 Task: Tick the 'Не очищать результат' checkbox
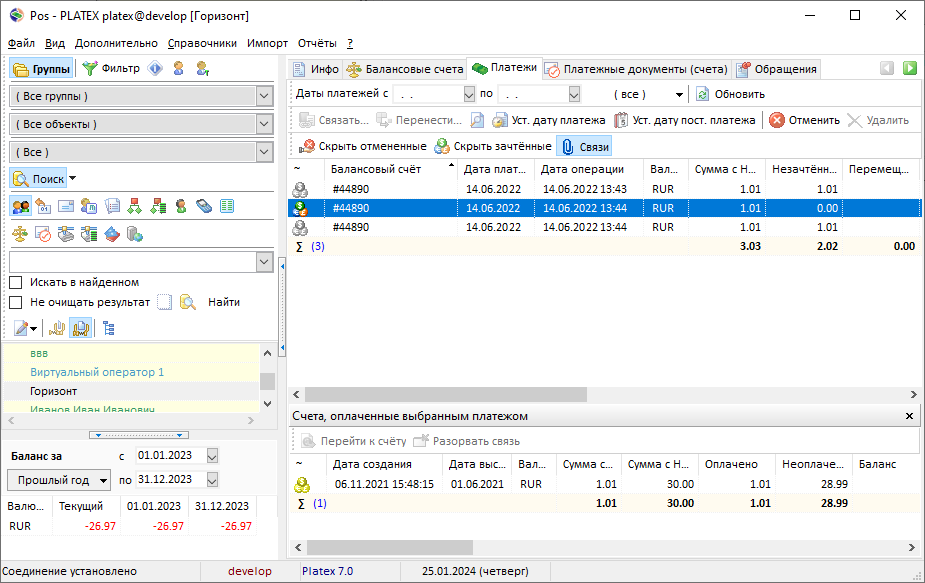click(16, 302)
